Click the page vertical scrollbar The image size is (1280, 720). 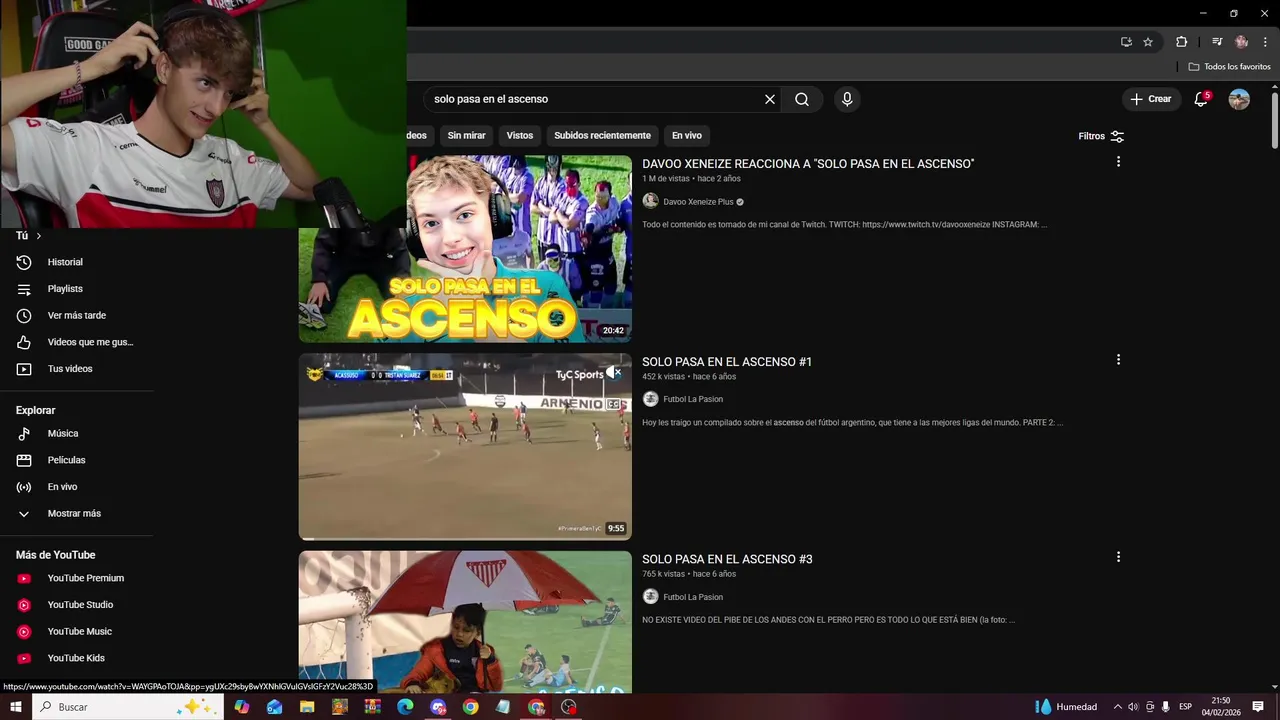point(1275,120)
